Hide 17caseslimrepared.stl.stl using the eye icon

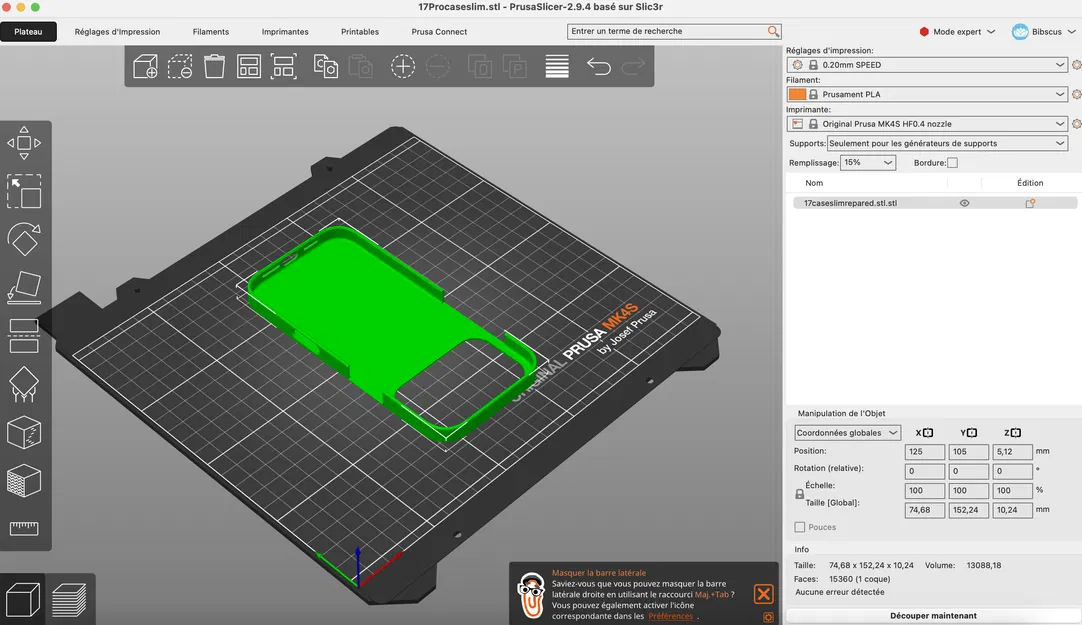tap(965, 203)
